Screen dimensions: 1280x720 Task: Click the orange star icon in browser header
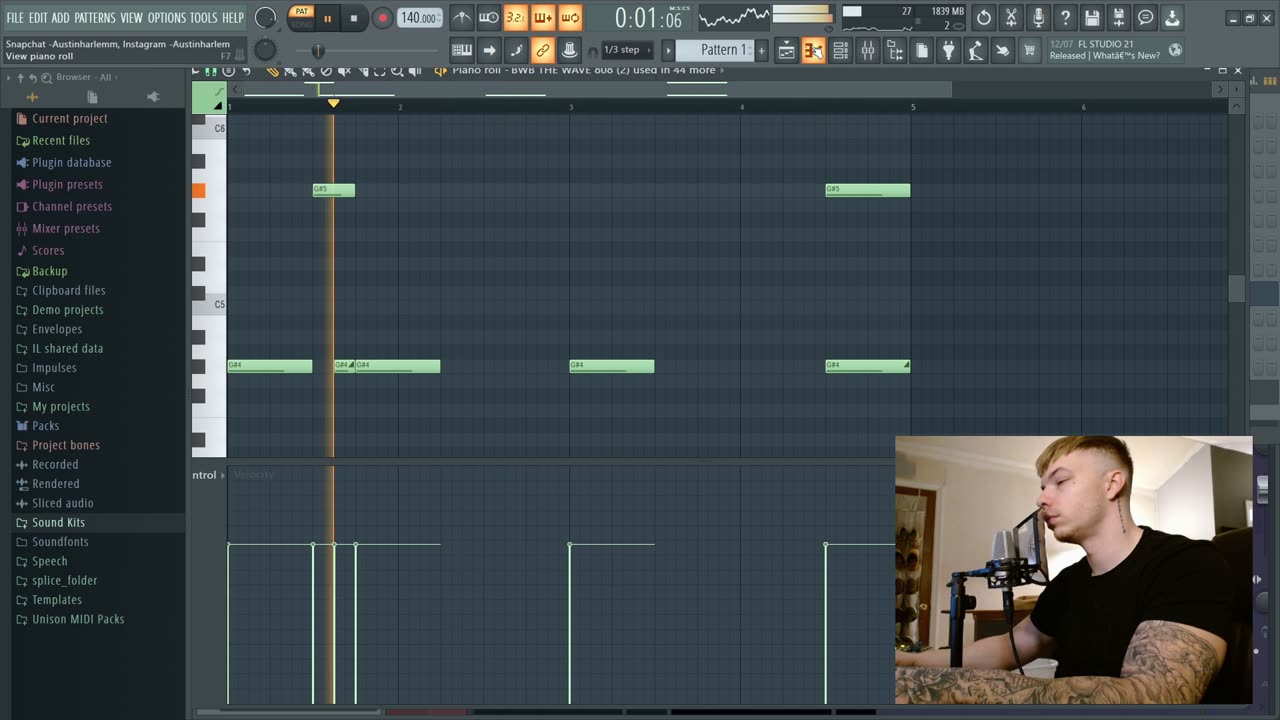(x=32, y=97)
